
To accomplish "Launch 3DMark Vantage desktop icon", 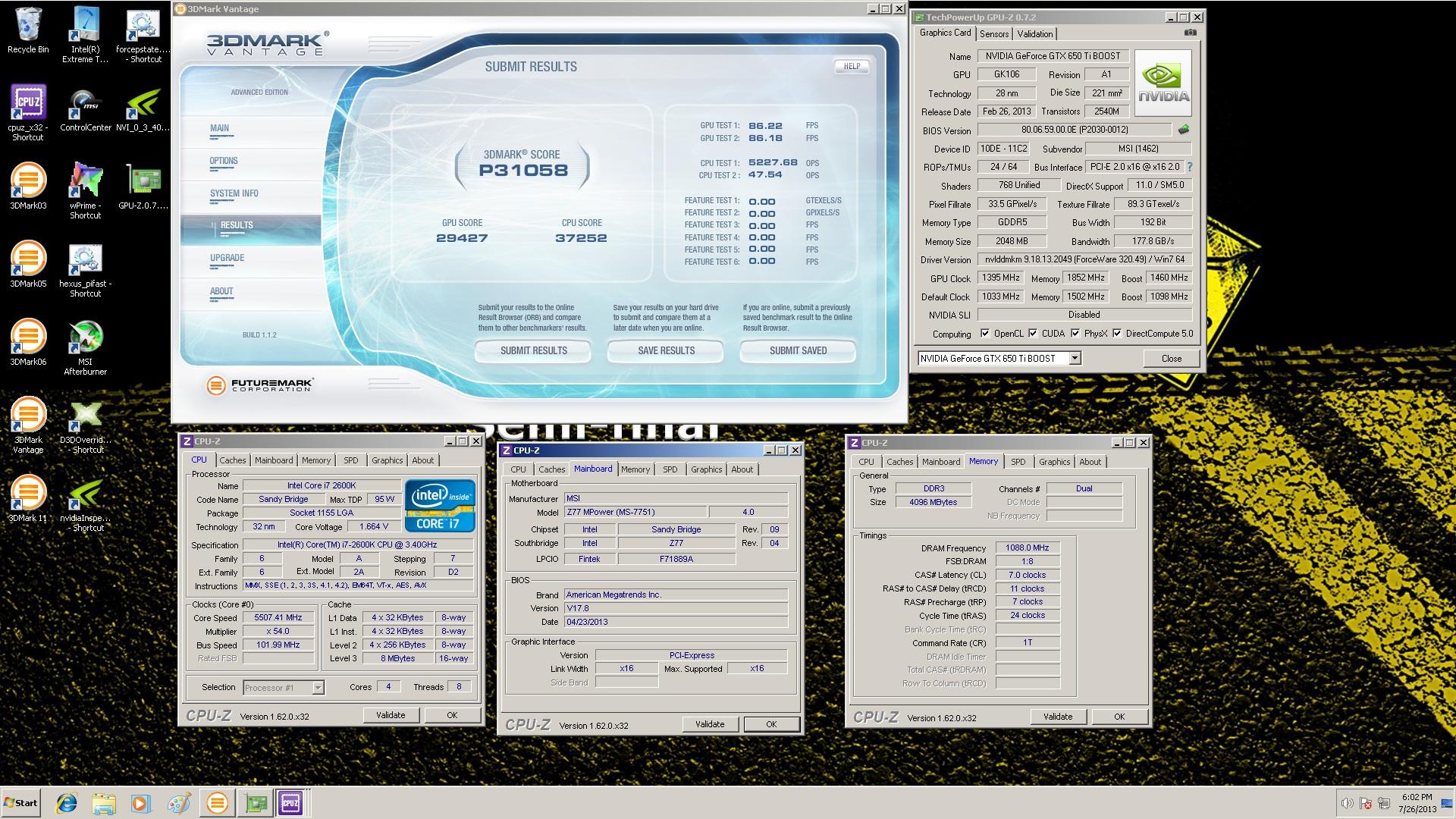I will point(28,425).
